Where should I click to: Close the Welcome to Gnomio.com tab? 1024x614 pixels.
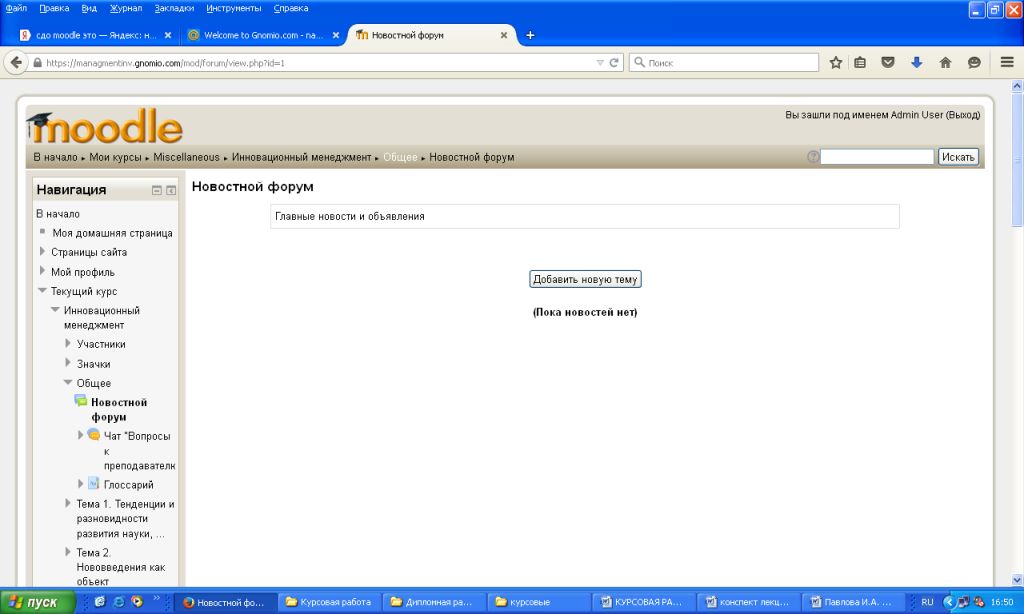pos(336,35)
